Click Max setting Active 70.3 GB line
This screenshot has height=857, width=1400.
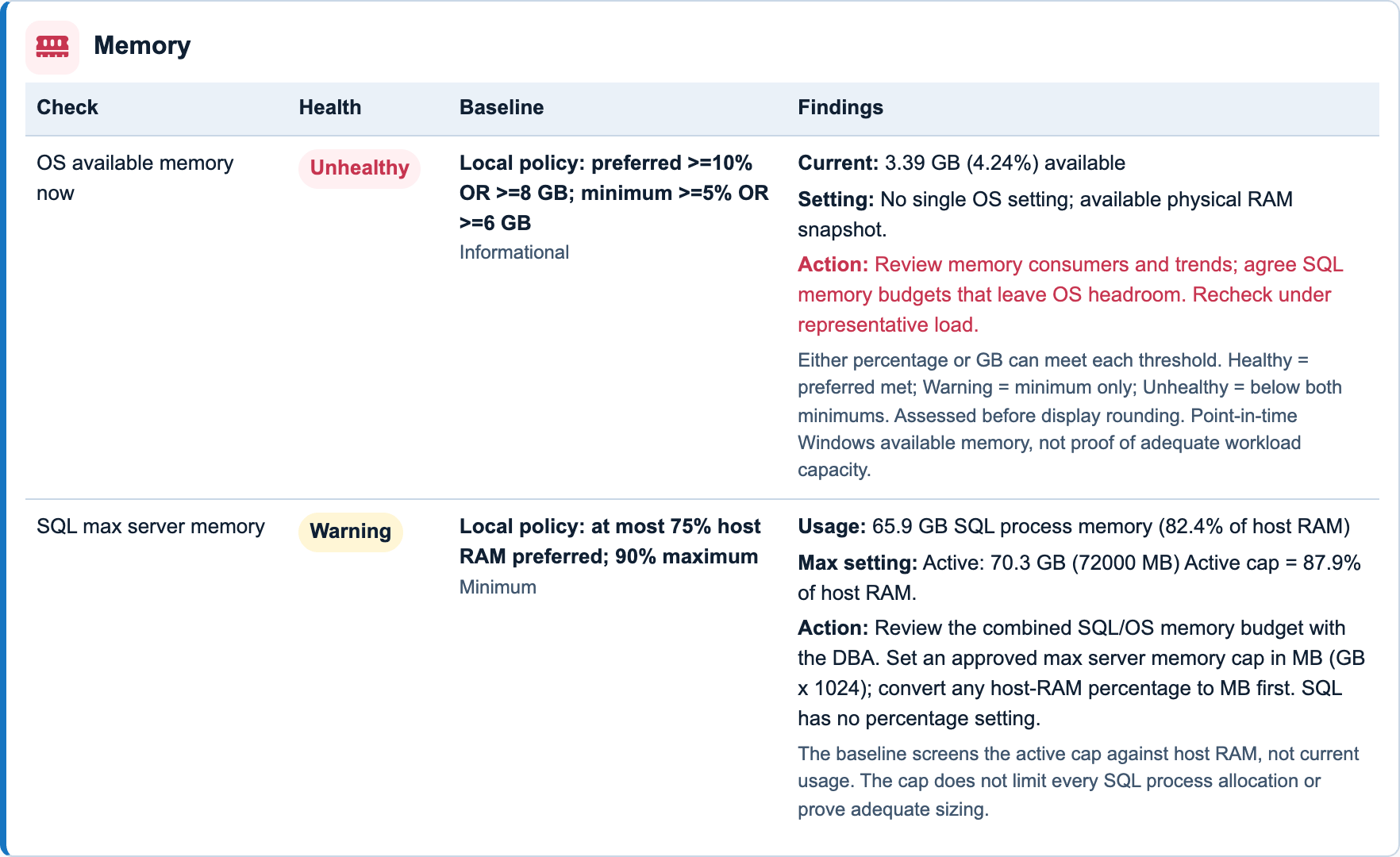tap(1079, 578)
